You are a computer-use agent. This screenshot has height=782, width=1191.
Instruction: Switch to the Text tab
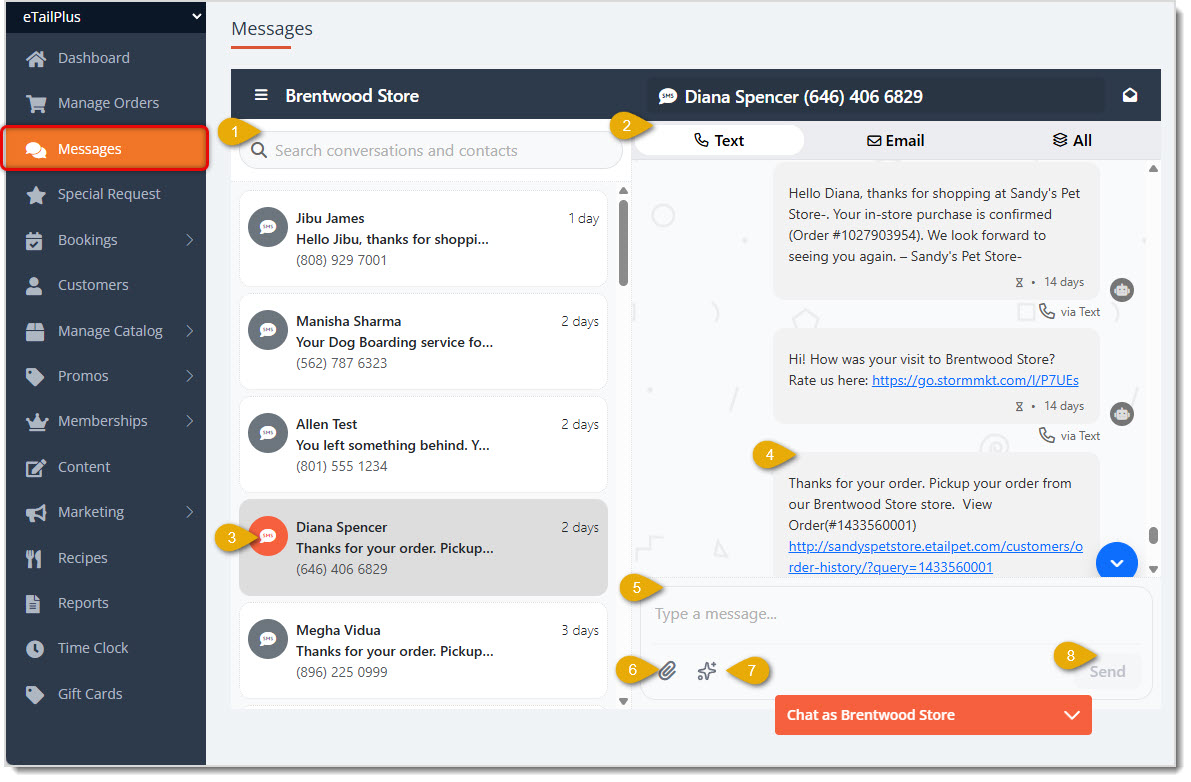coord(719,140)
